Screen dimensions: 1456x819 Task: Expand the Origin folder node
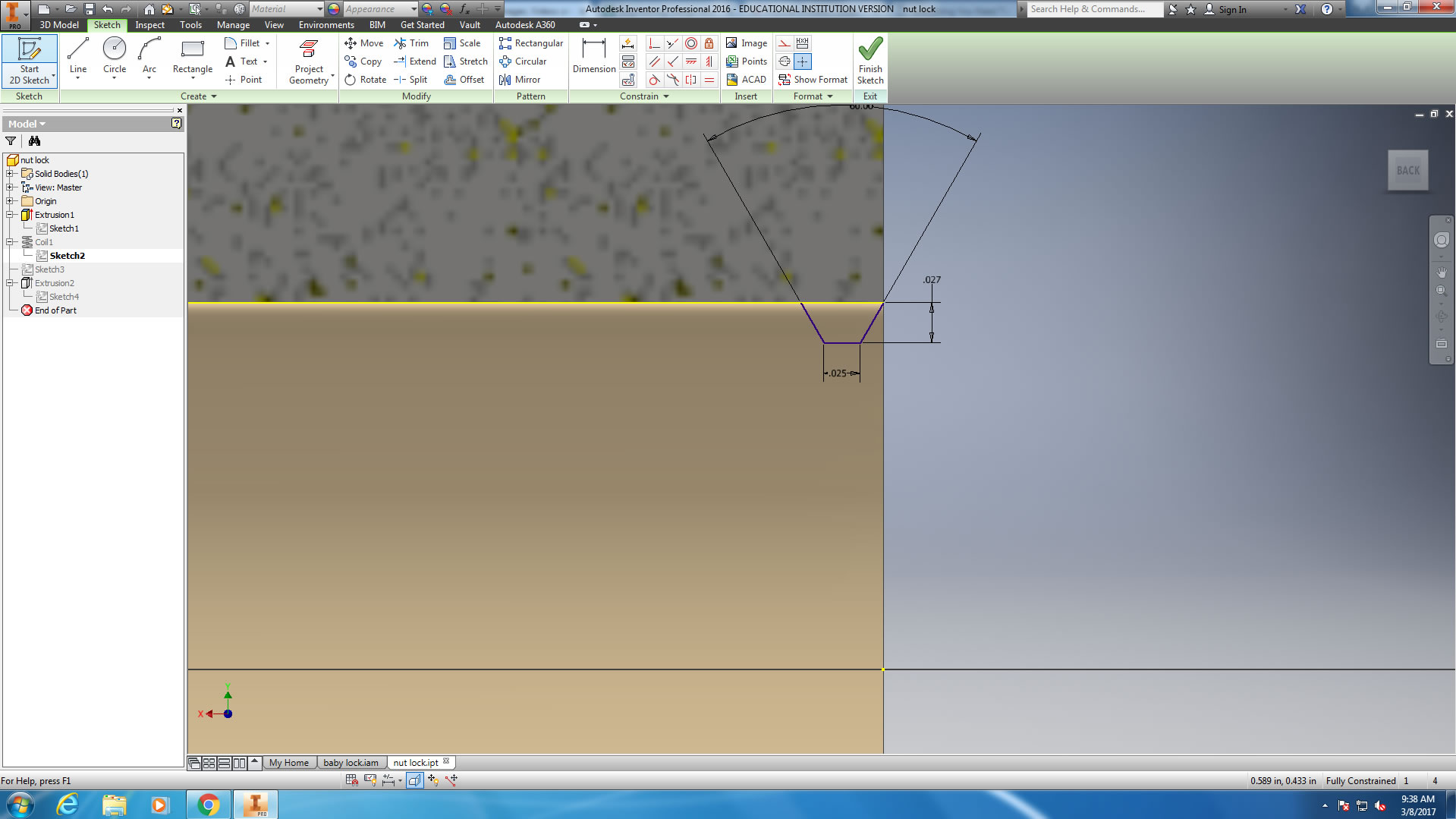click(10, 201)
